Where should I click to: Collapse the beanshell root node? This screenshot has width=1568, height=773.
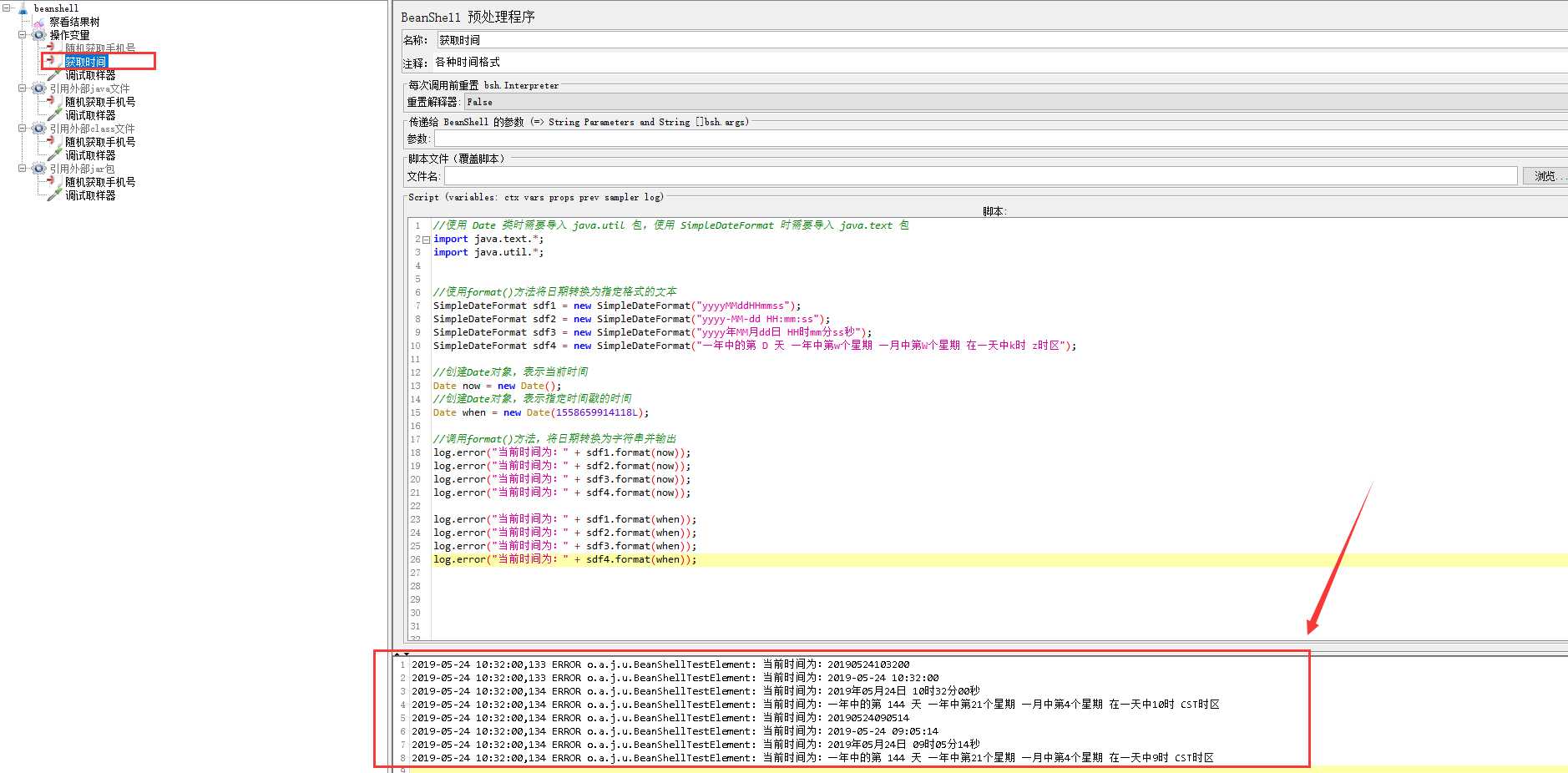pyautogui.click(x=6, y=8)
